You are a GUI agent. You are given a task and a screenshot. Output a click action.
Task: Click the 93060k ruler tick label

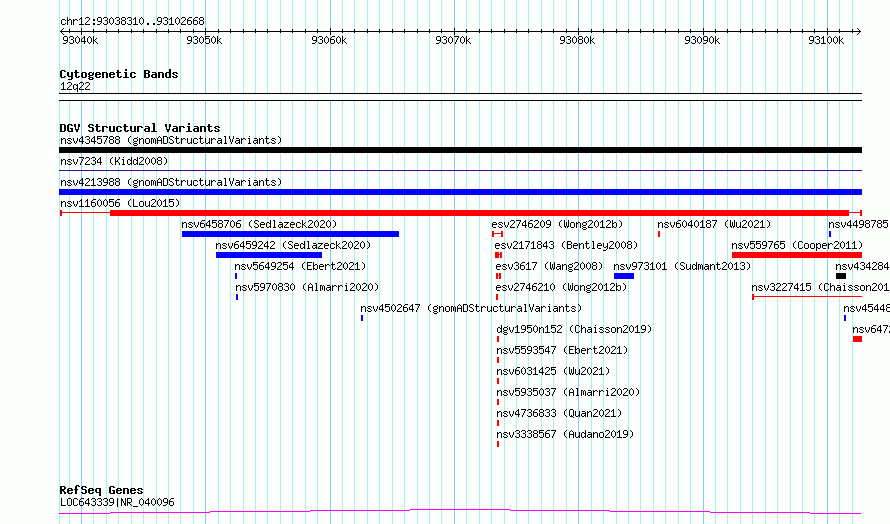329,40
